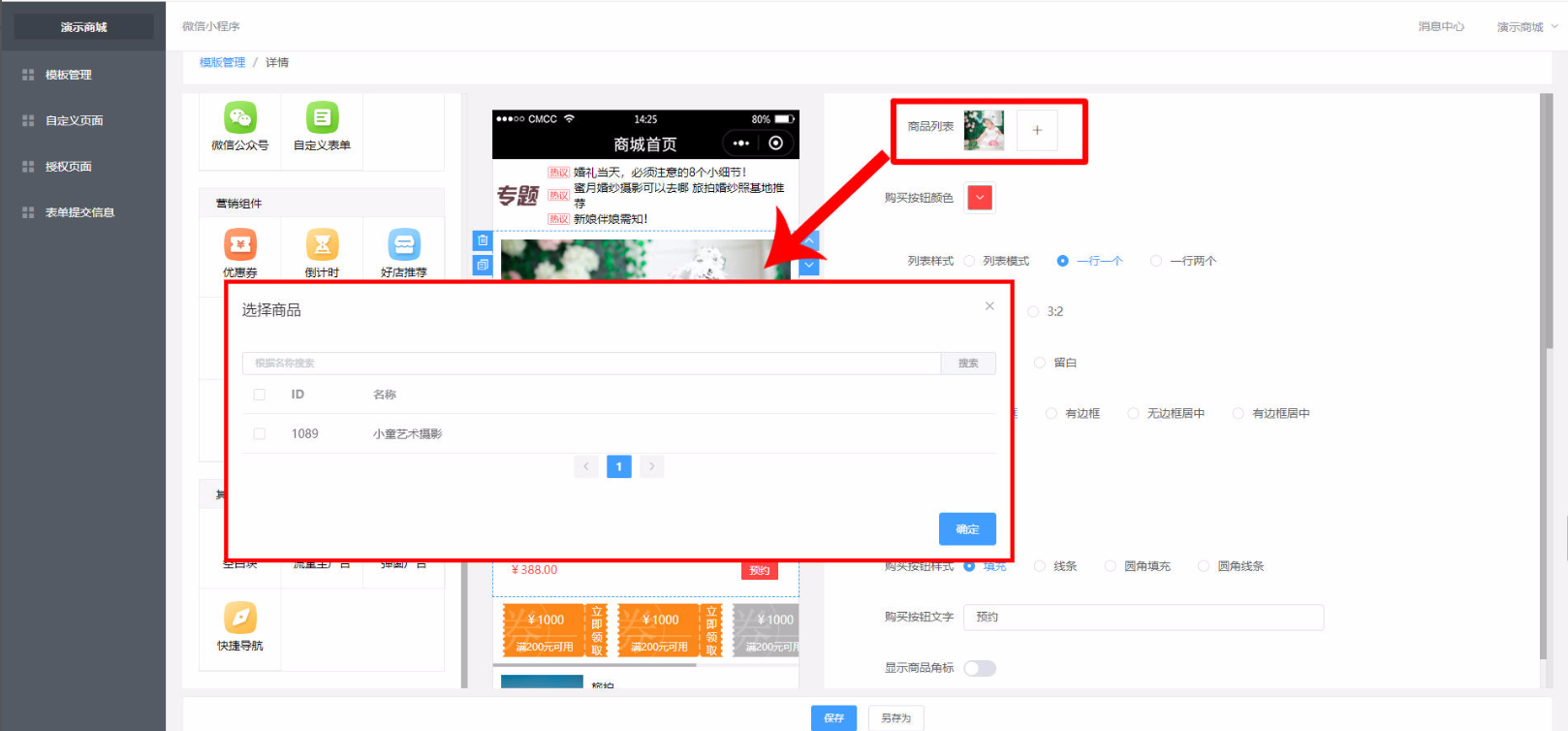This screenshot has height=731, width=1568.
Task: Add the 快捷导航 navigation component
Action: (x=240, y=626)
